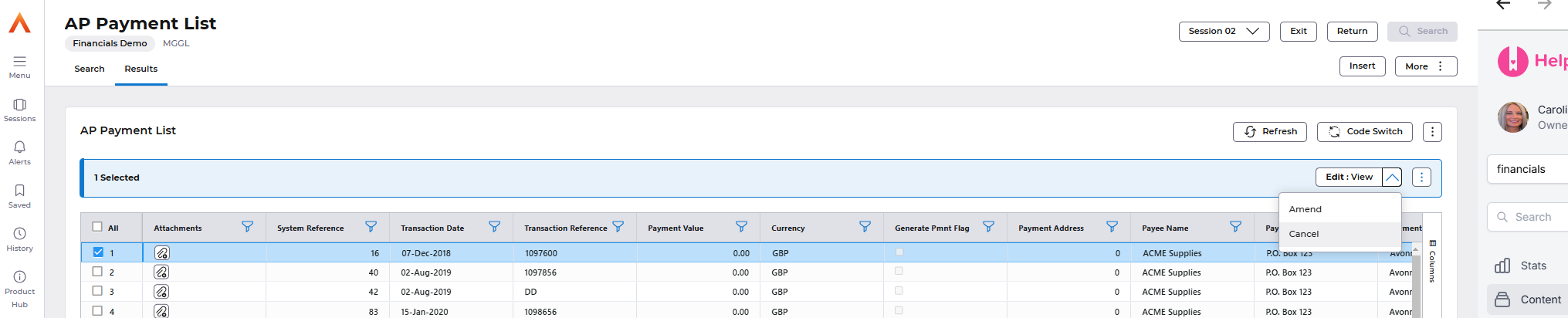Viewport: 1568px width, 318px height.
Task: Click the top-right Search button
Action: (1422, 32)
